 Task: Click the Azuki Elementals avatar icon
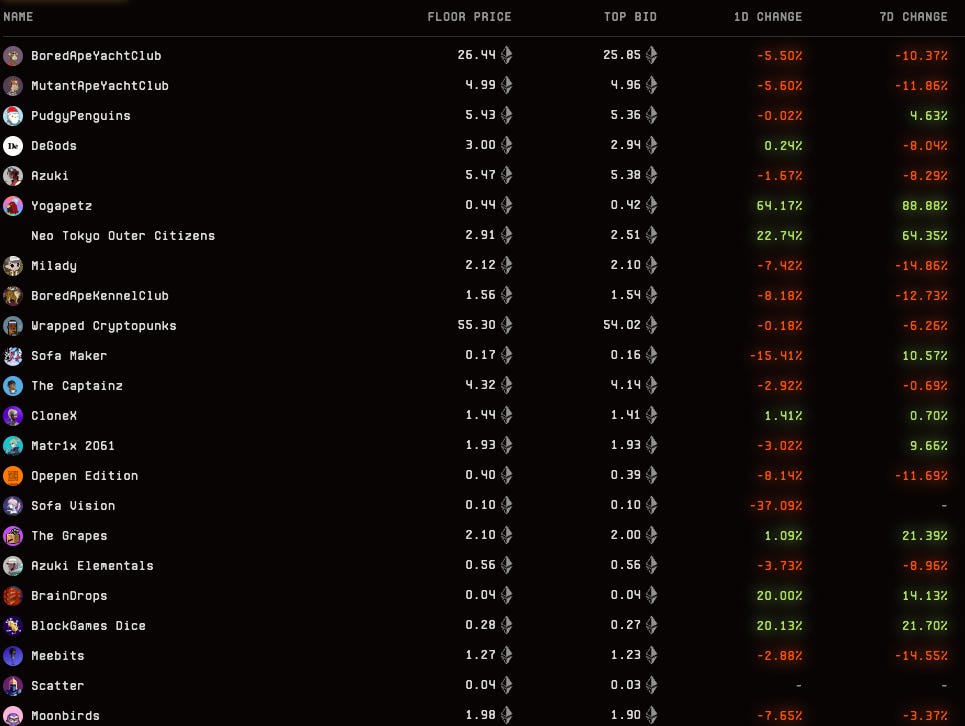(13, 565)
